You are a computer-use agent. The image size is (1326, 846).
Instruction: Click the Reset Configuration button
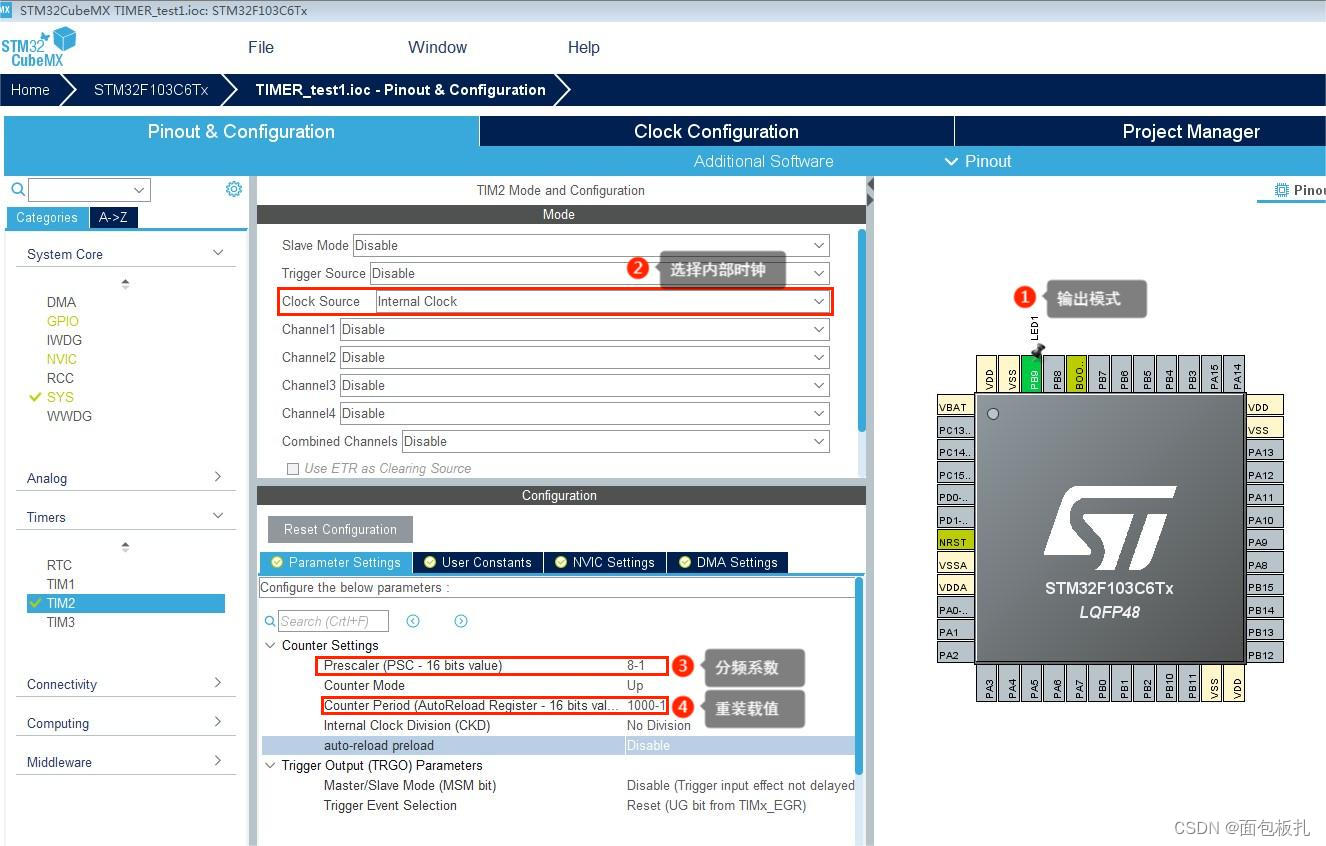[x=340, y=529]
